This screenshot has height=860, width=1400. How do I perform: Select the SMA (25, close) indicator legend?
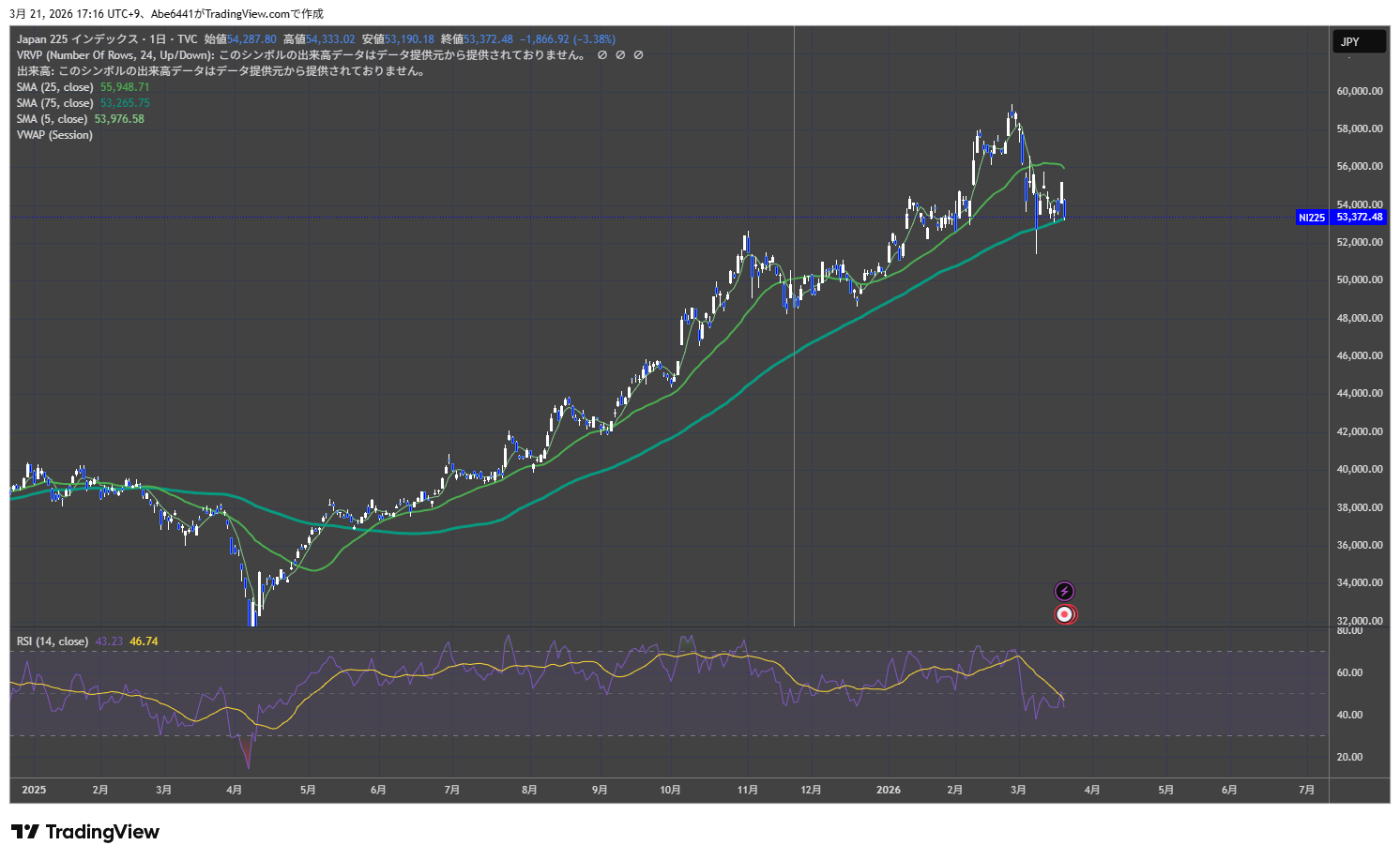54,87
